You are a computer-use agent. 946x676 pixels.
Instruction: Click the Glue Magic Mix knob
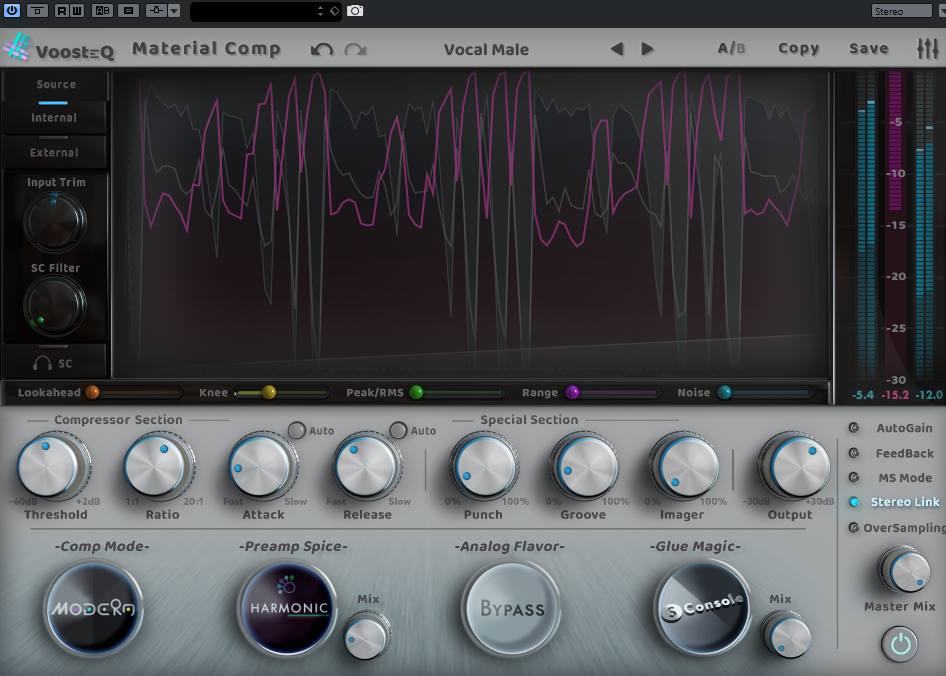[x=787, y=636]
